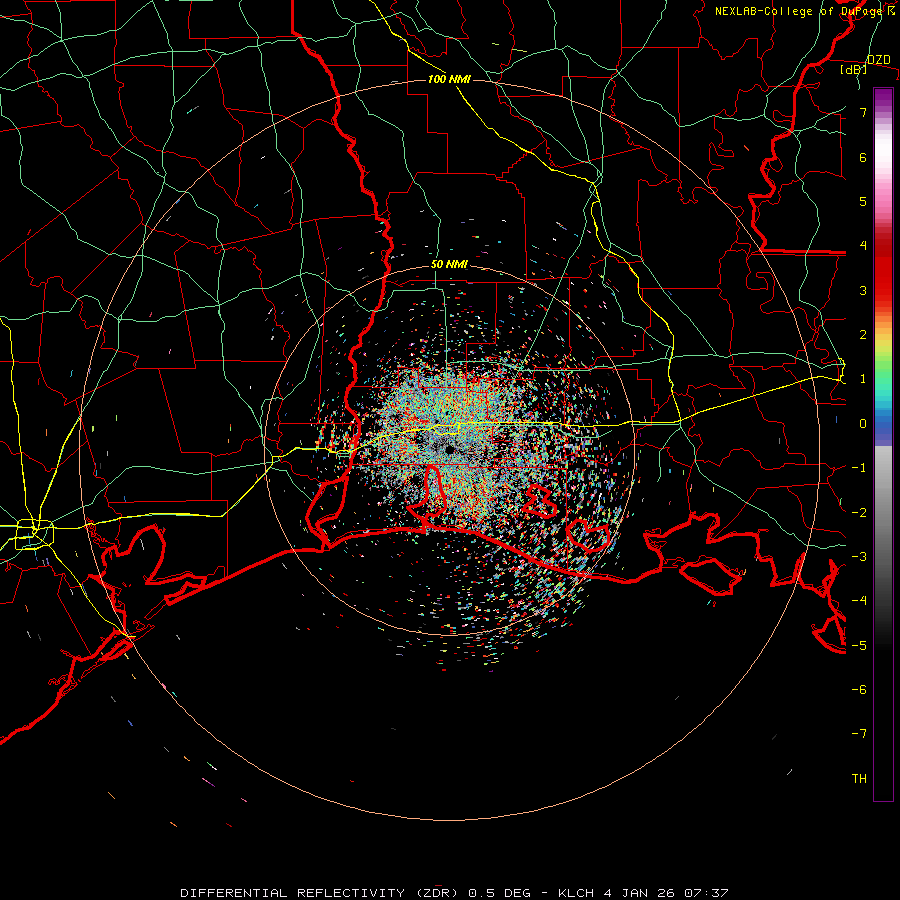Click the -6 dB value on the color scale
The image size is (900, 900).
coord(859,689)
